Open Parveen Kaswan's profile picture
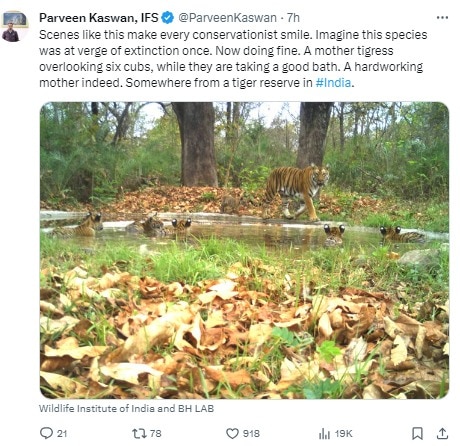The image size is (460, 446). pyautogui.click(x=14, y=26)
